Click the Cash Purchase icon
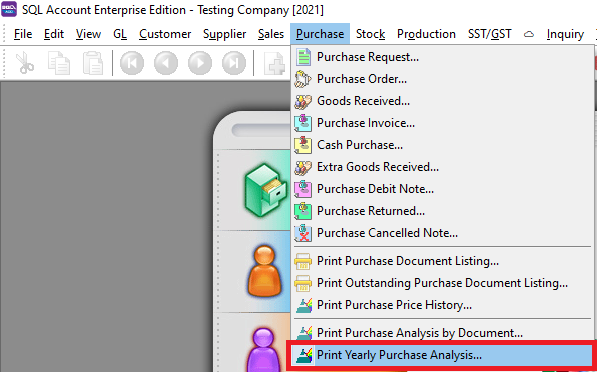Screen dimensions: 597x372 [x=303, y=145]
